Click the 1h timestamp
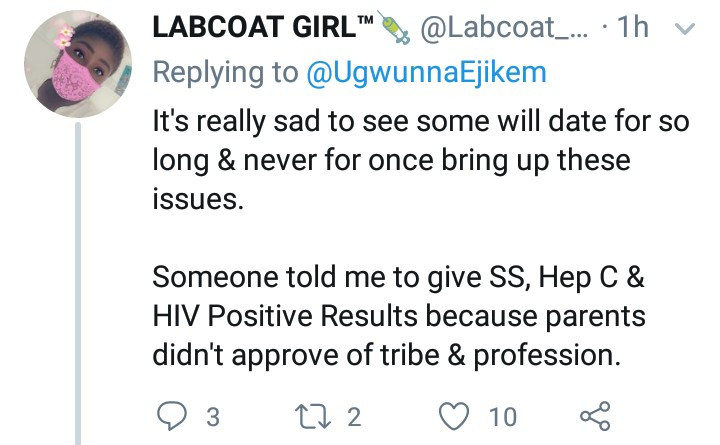720x445 pixels. pos(637,30)
